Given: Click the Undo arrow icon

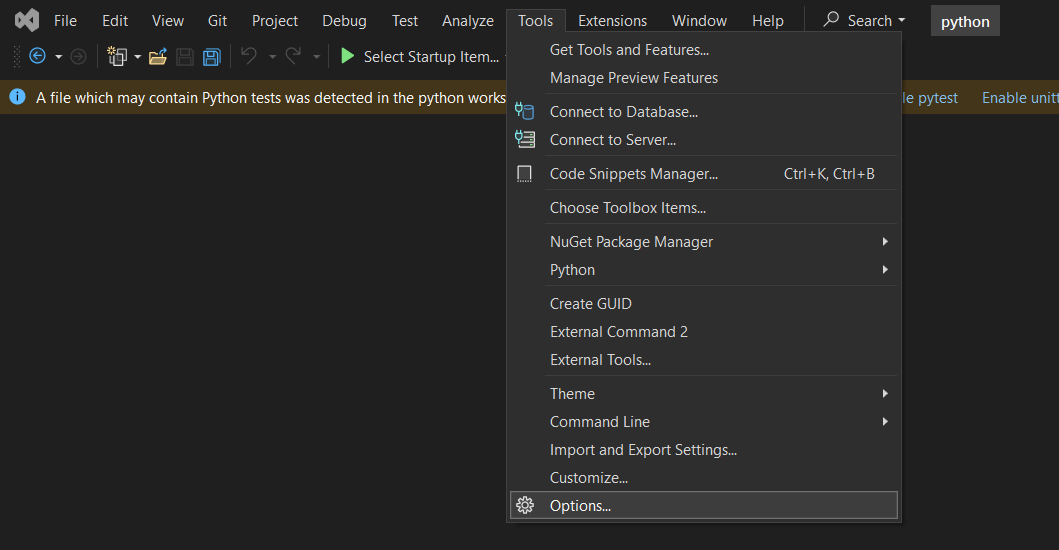Looking at the screenshot, I should (249, 56).
